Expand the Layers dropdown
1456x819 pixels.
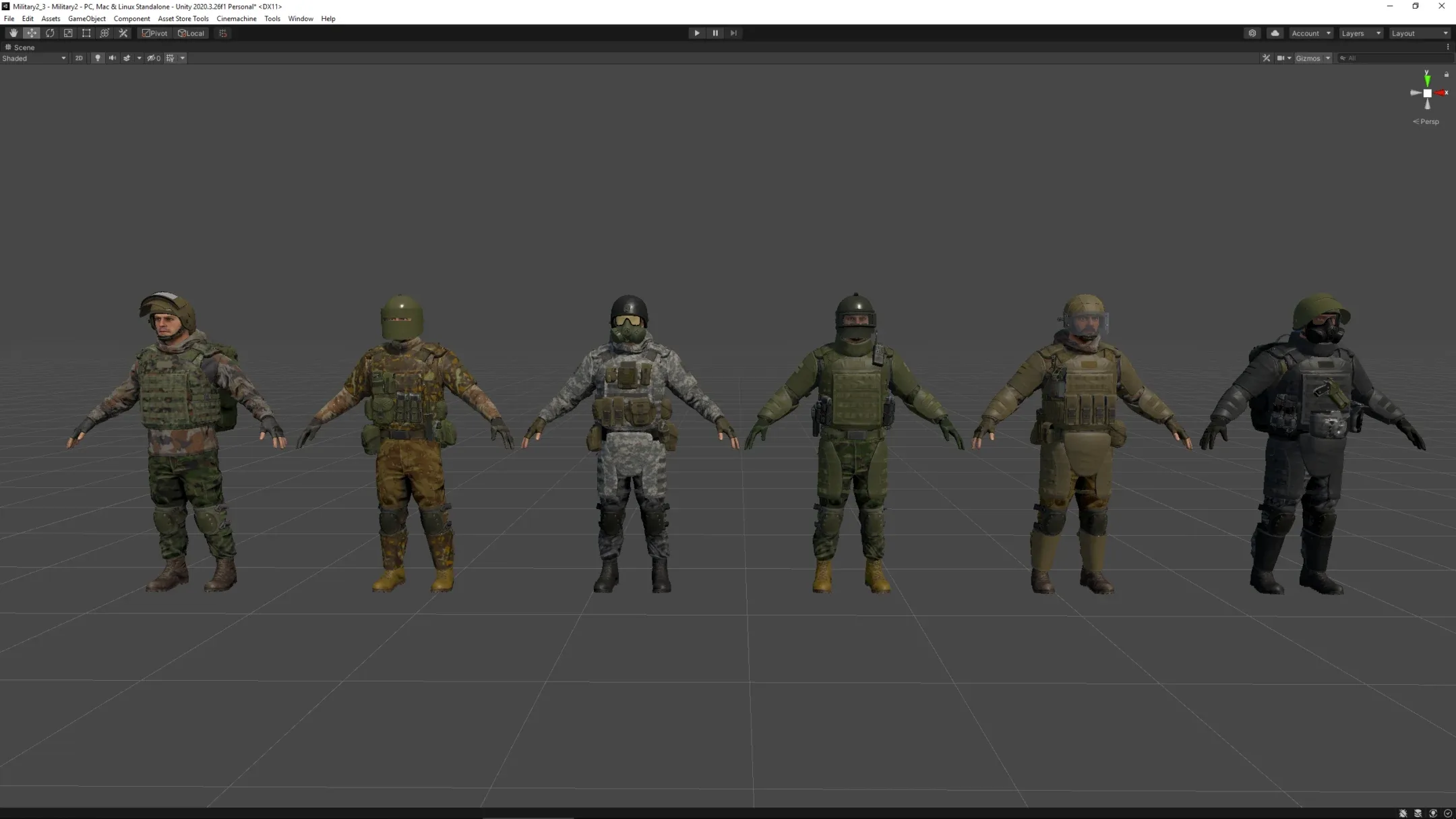(x=1360, y=33)
